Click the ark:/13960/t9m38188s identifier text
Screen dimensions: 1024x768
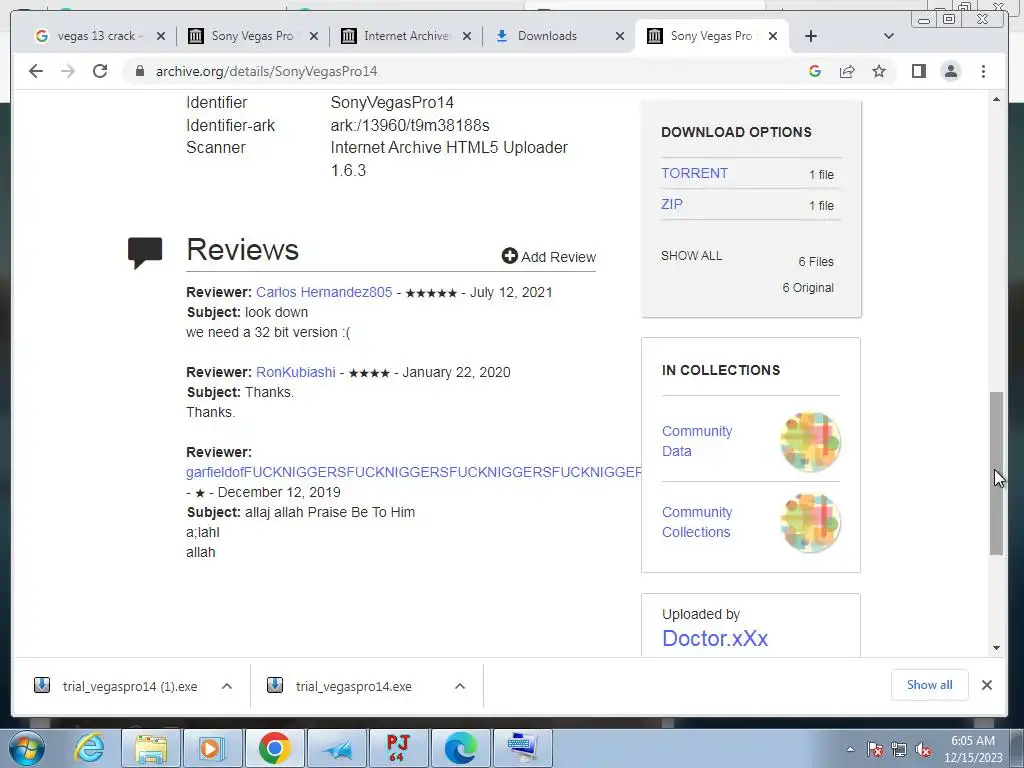coord(409,125)
